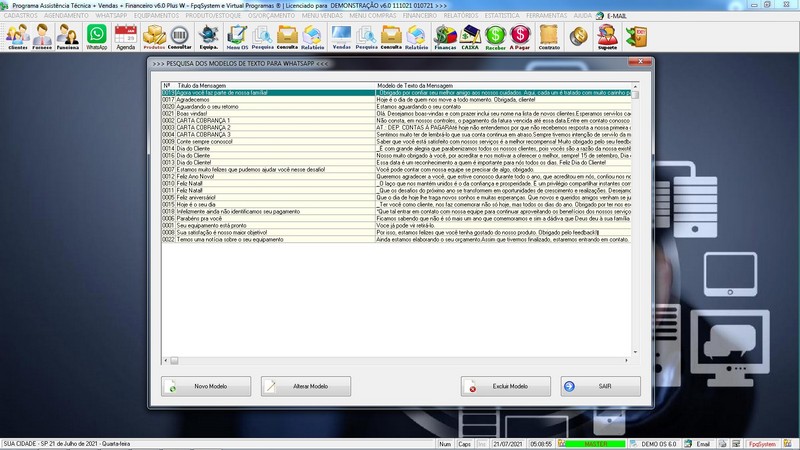This screenshot has width=800, height=450.
Task: Click the exit door toolbar icon
Action: [637, 37]
